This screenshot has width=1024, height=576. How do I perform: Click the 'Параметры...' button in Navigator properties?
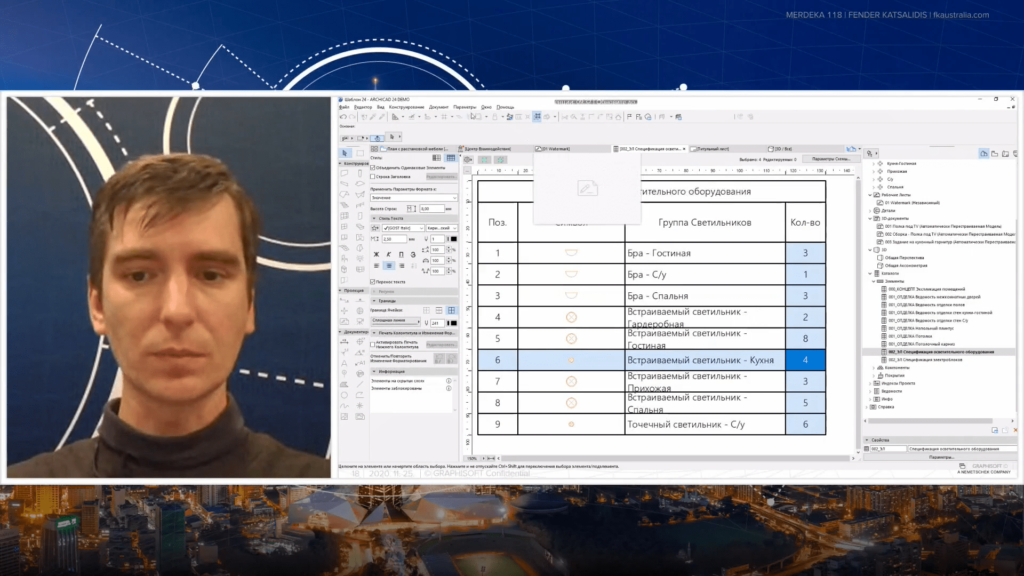[x=941, y=457]
